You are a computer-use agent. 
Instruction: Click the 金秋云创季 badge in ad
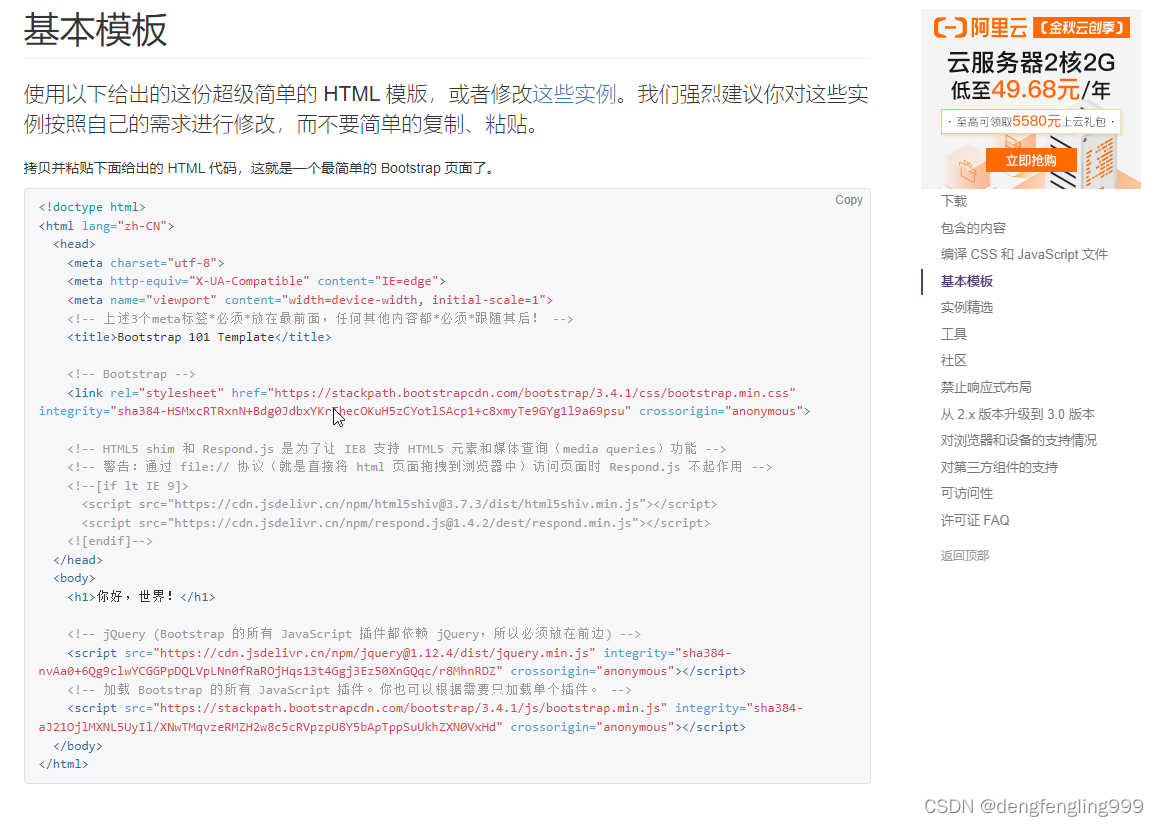click(x=1081, y=28)
